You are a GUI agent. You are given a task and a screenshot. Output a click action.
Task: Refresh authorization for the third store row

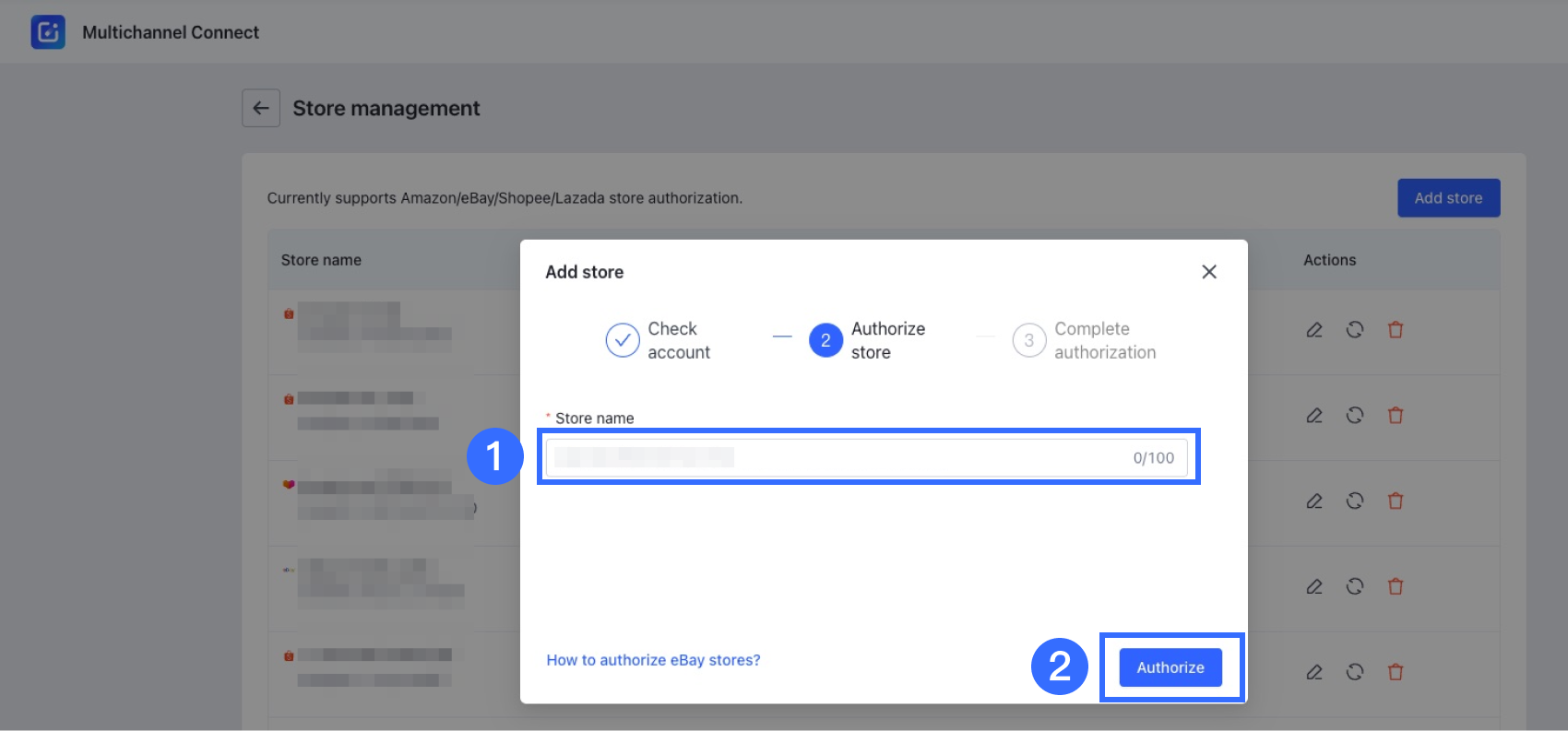[x=1355, y=501]
